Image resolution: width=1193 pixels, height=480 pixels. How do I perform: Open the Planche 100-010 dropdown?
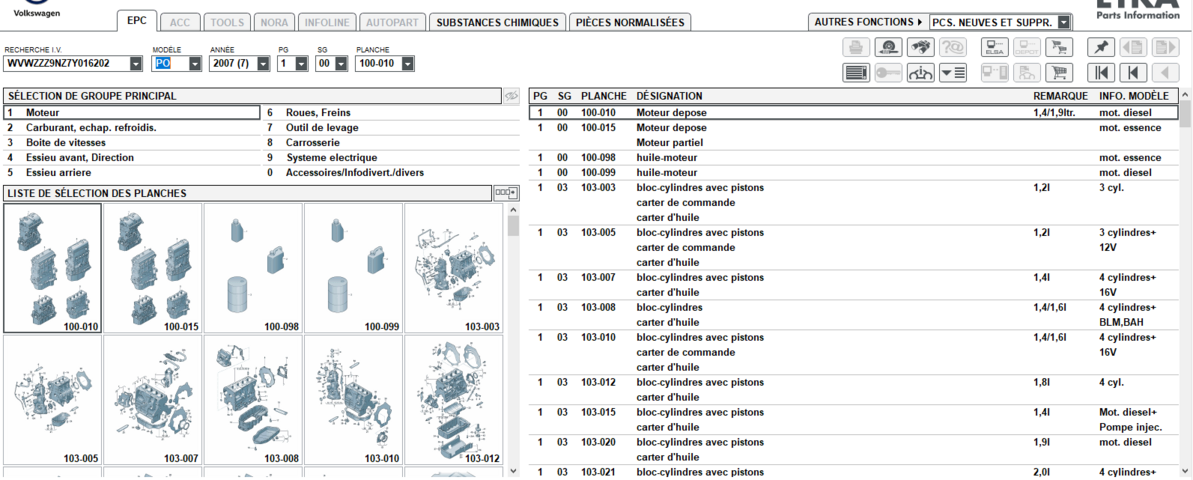pyautogui.click(x=408, y=64)
